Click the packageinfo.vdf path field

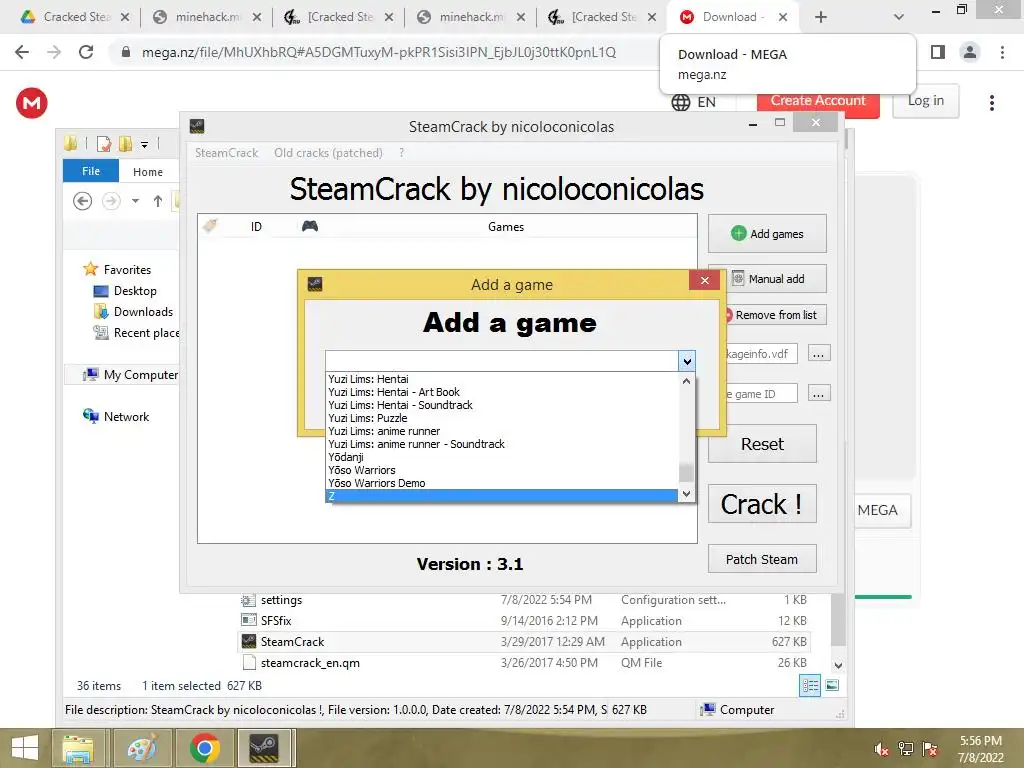[x=761, y=354]
